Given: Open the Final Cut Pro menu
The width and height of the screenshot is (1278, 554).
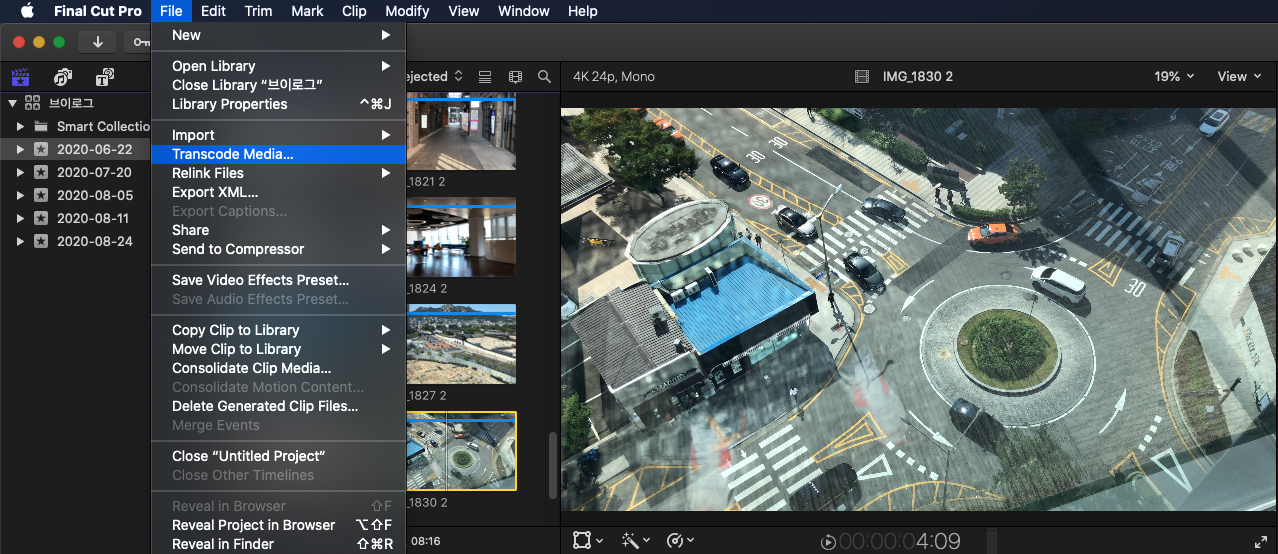Looking at the screenshot, I should click(98, 11).
